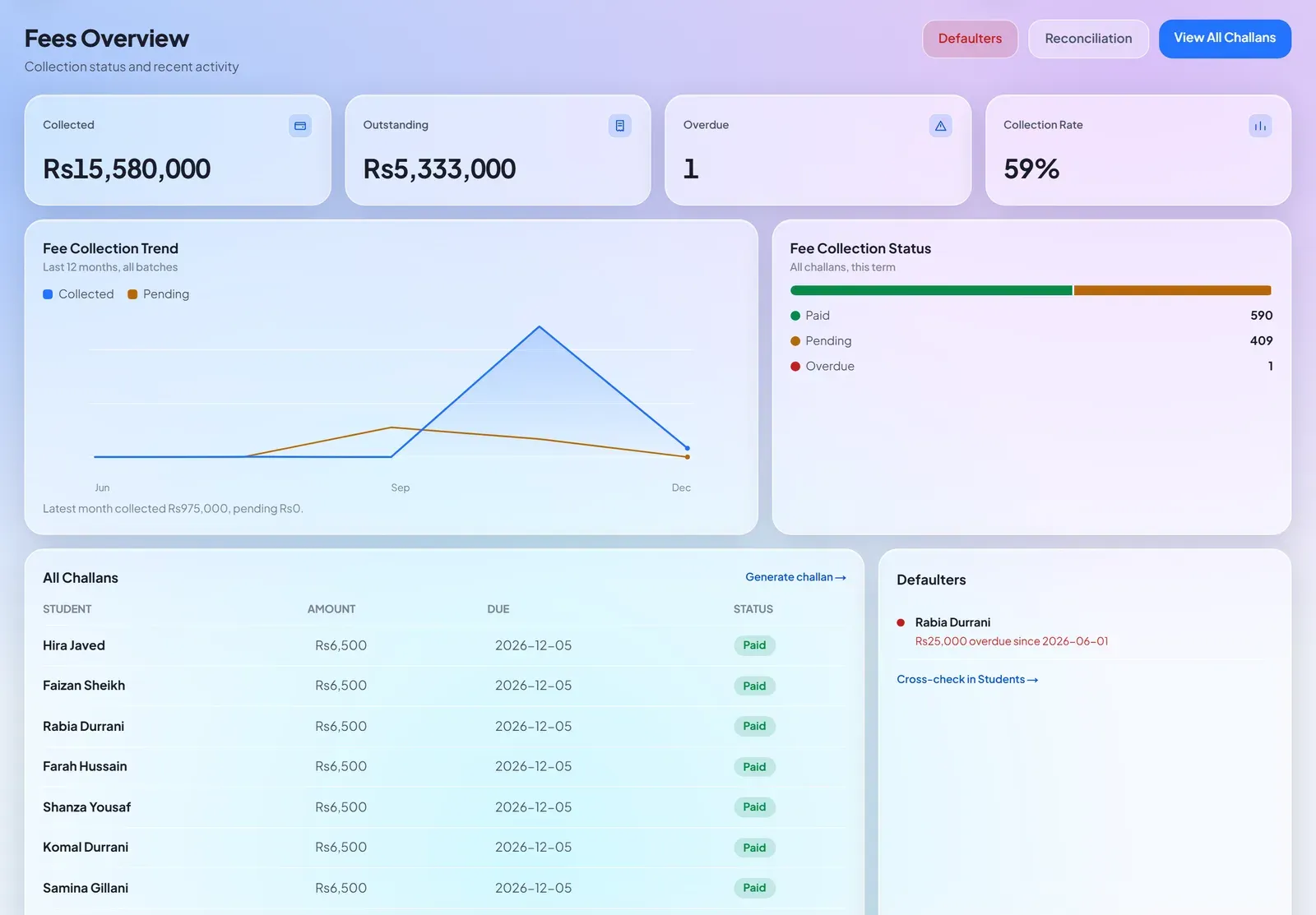Select student Hira Javed
The width and height of the screenshot is (1316, 915).
point(74,645)
